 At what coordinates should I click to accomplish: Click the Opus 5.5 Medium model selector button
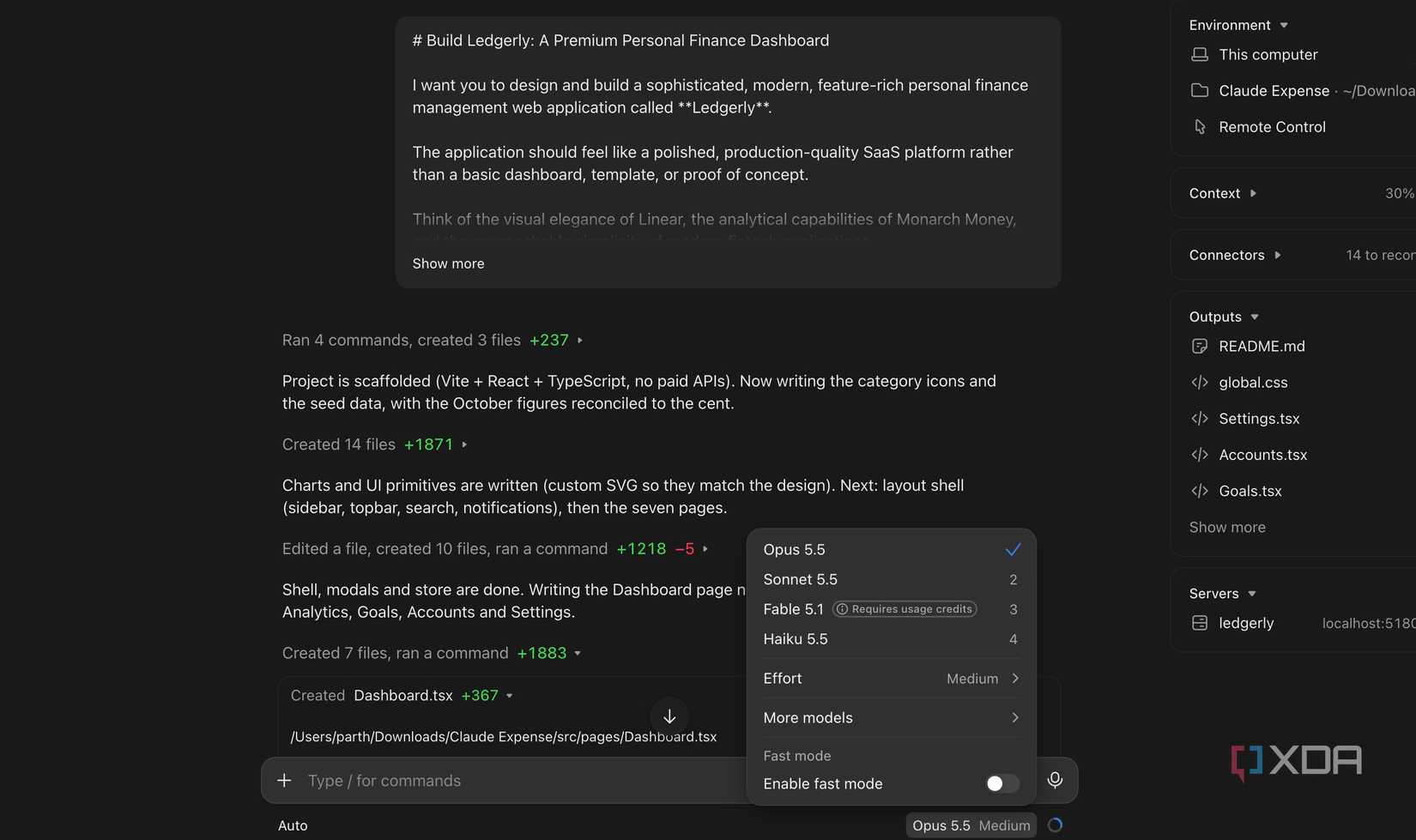click(x=971, y=825)
